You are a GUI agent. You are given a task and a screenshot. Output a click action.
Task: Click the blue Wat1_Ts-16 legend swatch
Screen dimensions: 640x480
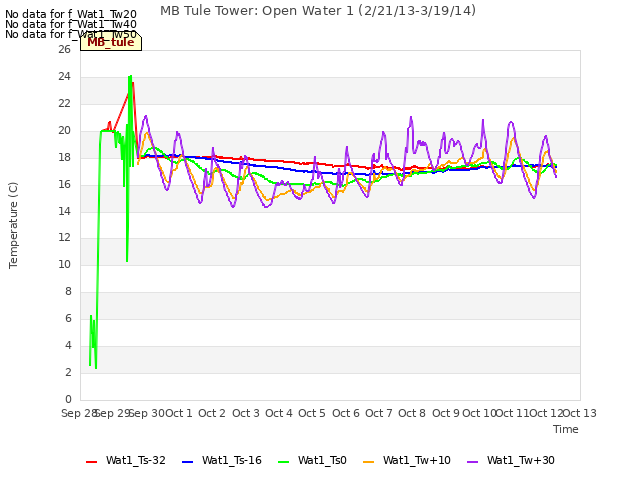coord(187,462)
